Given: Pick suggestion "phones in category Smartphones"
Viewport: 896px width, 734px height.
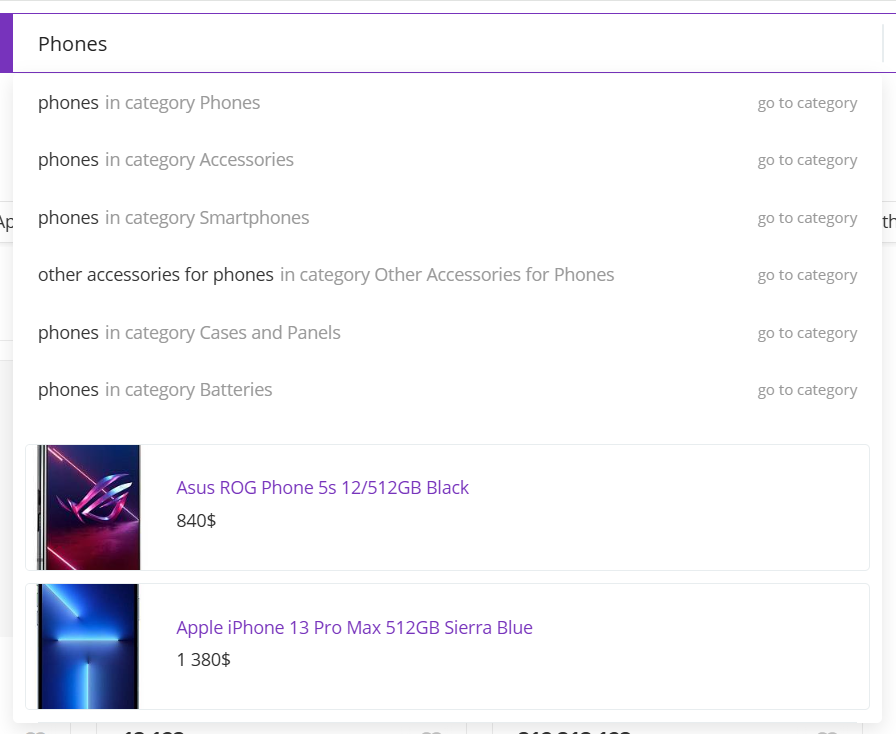Looking at the screenshot, I should 174,218.
